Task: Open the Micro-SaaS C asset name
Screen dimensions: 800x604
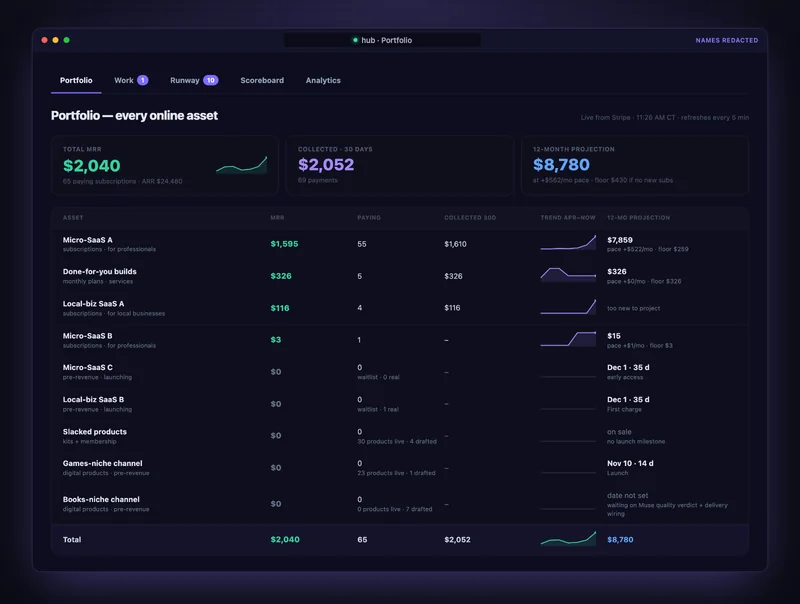Action: tap(88, 367)
